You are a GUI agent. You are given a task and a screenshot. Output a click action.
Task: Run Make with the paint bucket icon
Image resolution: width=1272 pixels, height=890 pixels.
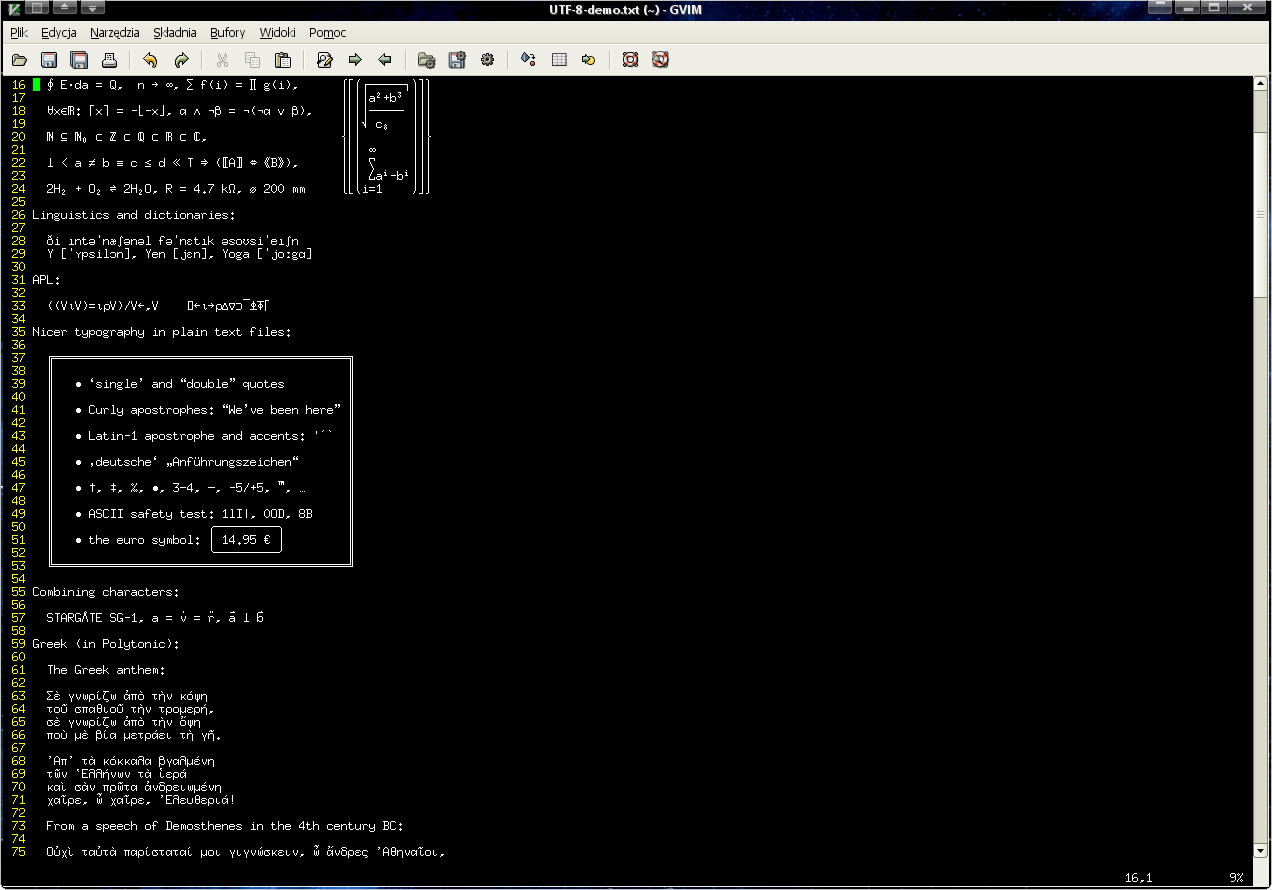click(x=528, y=59)
